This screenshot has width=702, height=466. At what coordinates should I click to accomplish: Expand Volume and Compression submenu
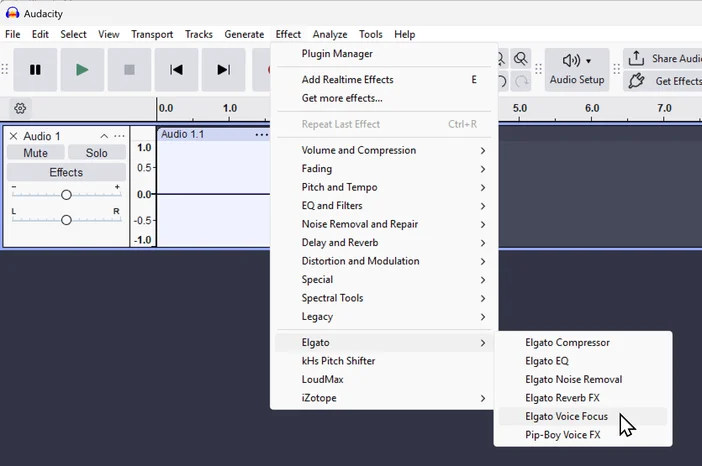pos(384,150)
